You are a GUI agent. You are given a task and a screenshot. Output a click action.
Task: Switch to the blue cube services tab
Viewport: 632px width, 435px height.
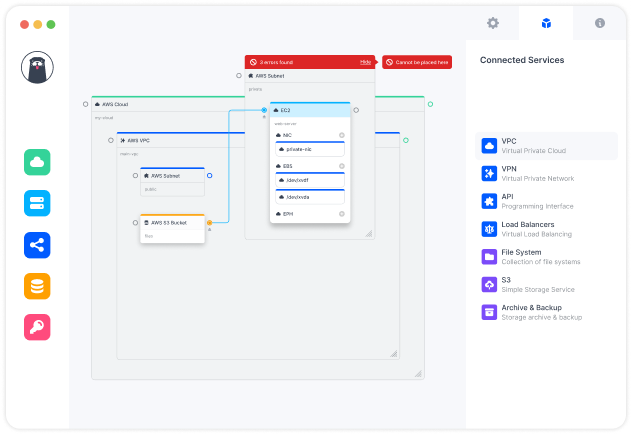[x=546, y=23]
